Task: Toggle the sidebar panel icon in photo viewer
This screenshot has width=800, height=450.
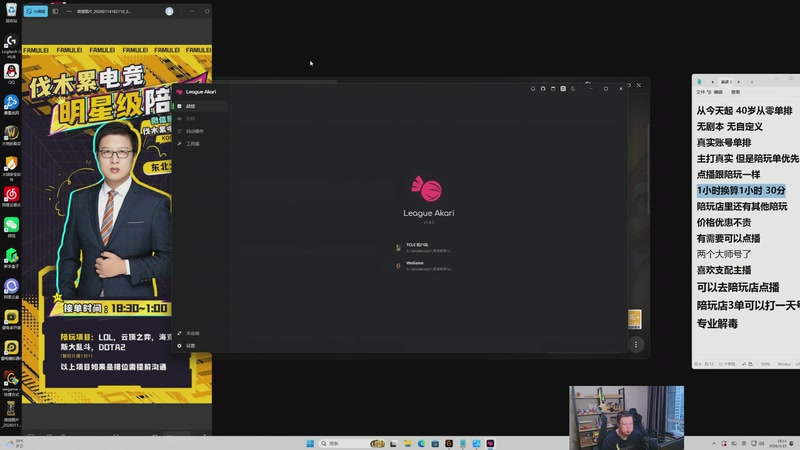Action: [55, 11]
